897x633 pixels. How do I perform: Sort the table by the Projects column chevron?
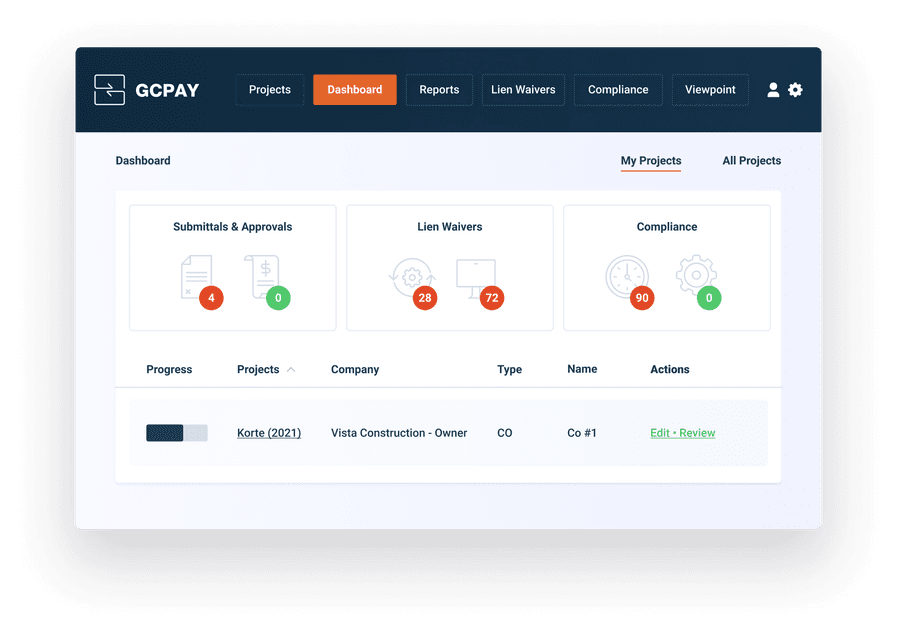pyautogui.click(x=291, y=369)
